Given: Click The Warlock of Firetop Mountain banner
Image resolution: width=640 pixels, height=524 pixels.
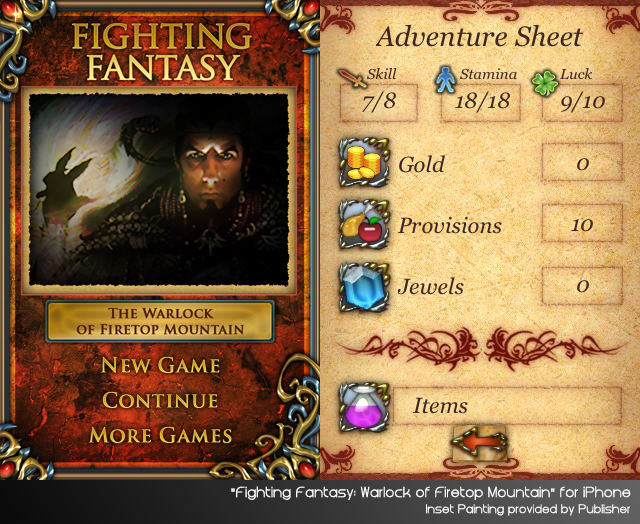Looking at the screenshot, I should 160,321.
